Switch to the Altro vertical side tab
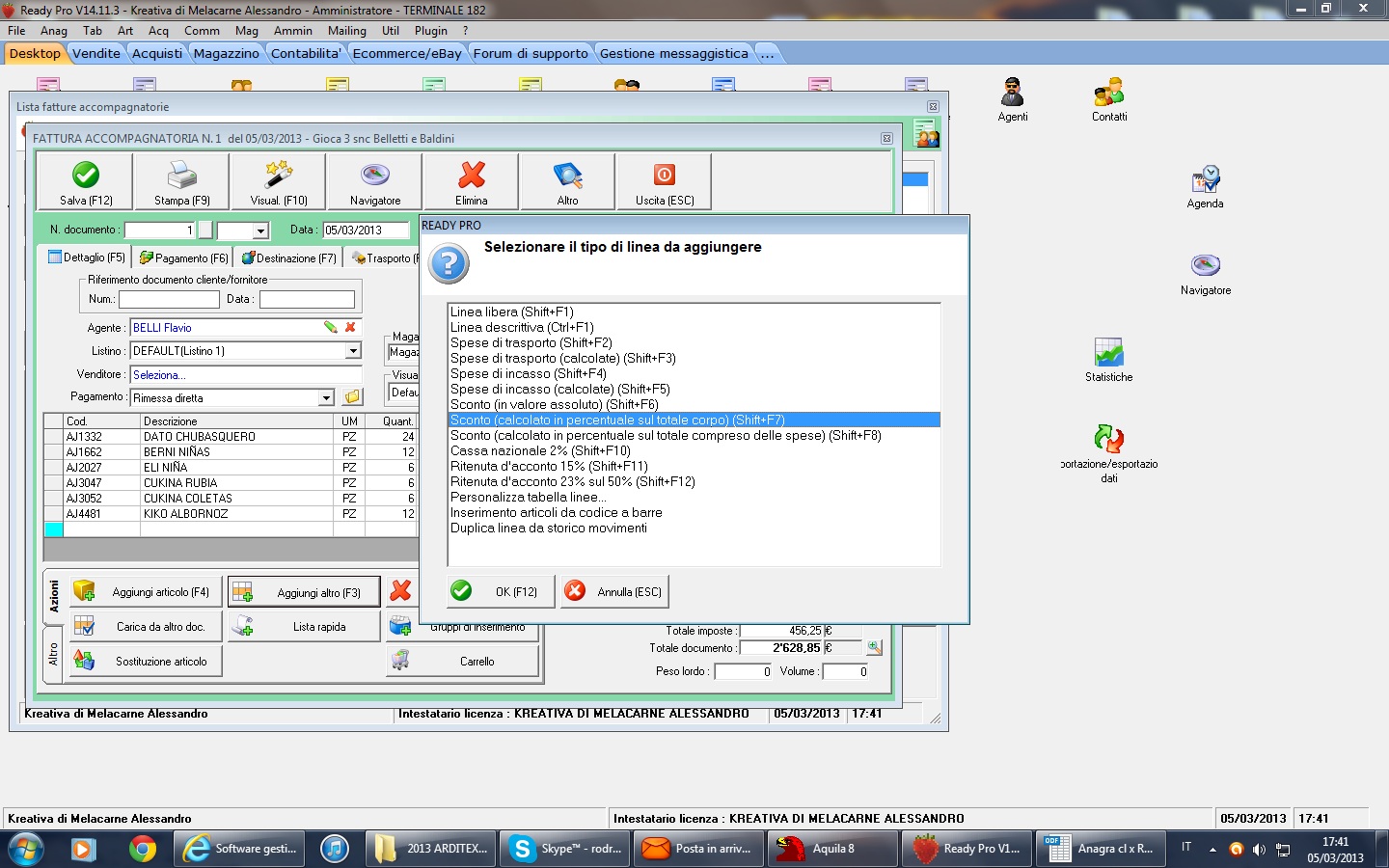 click(x=54, y=655)
